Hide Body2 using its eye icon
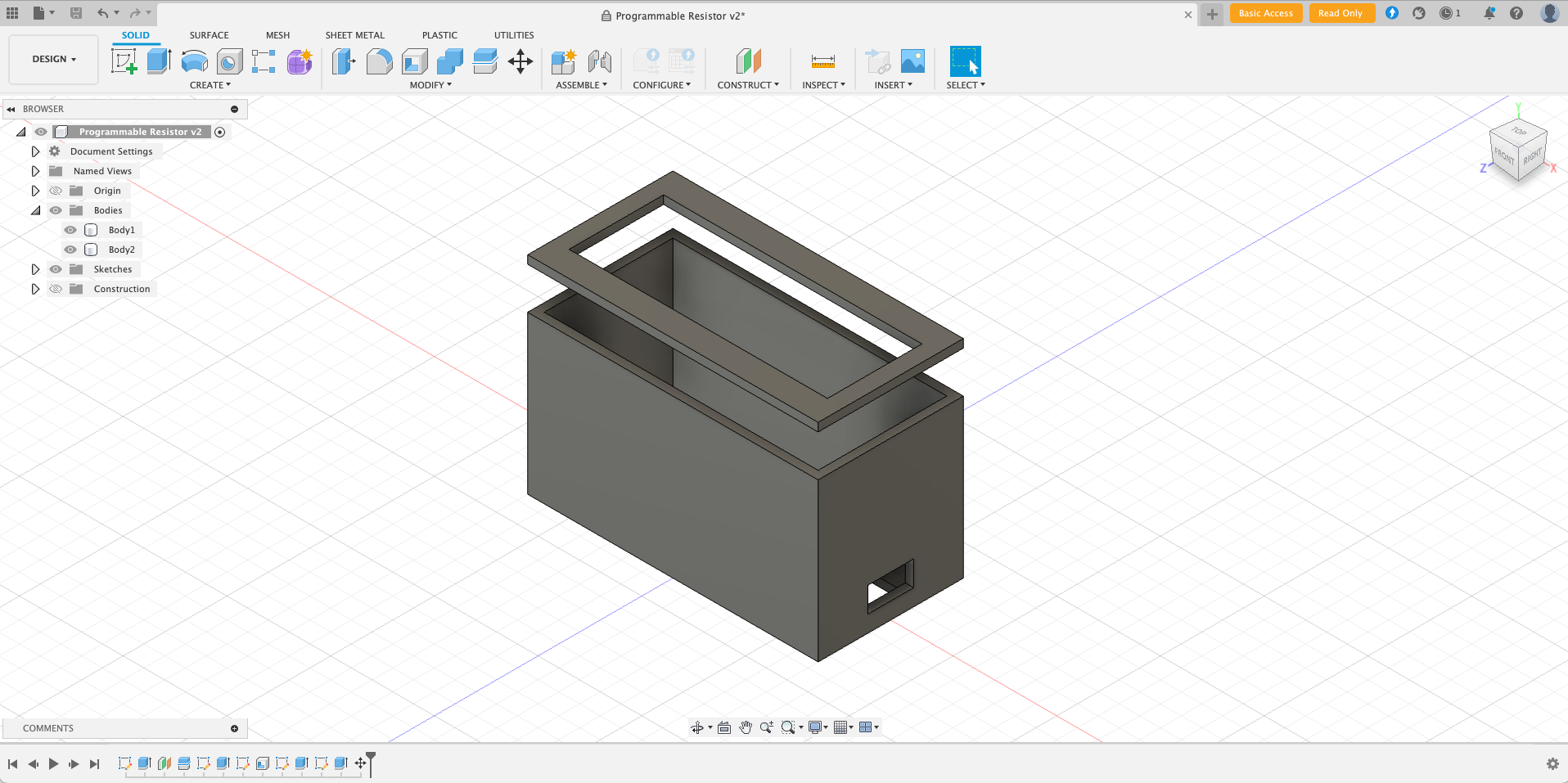1568x783 pixels. (x=70, y=250)
